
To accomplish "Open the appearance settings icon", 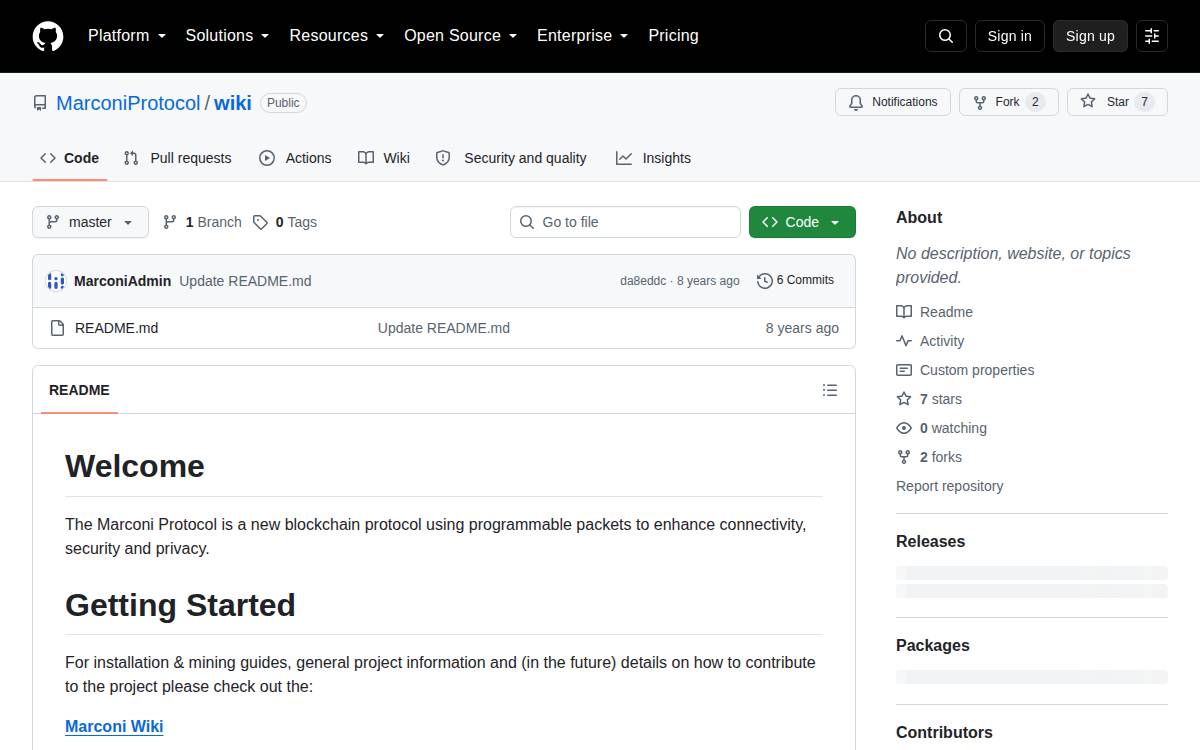I will [1152, 36].
